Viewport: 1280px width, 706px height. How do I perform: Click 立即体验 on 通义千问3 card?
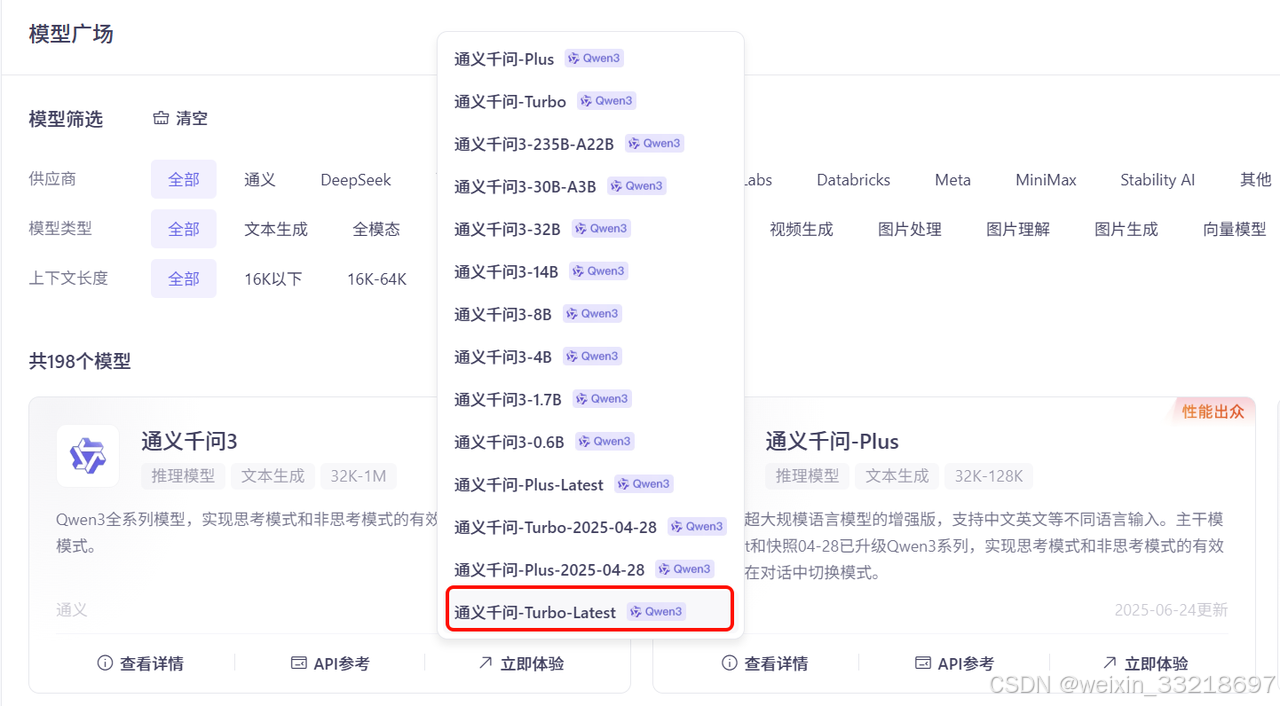pos(521,663)
